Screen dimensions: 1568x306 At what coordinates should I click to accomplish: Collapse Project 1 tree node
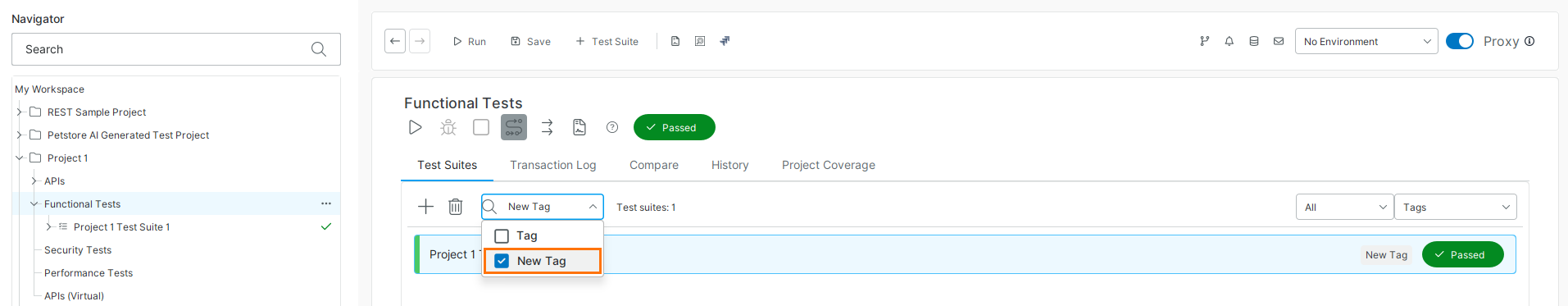pos(19,158)
